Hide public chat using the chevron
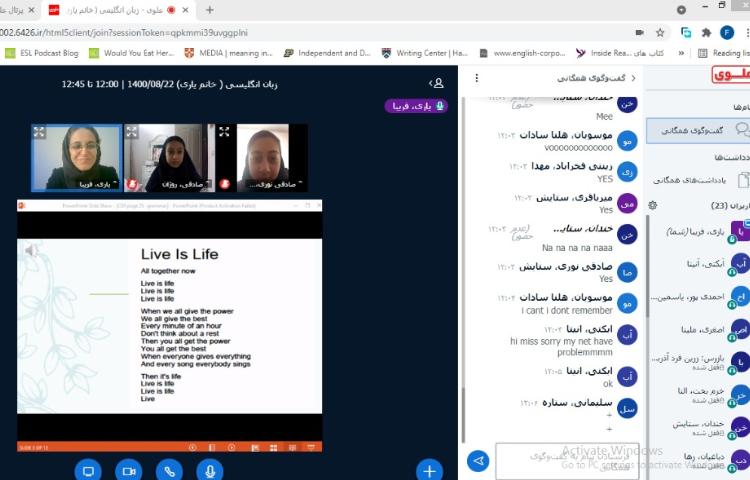Image resolution: width=750 pixels, height=480 pixels. (x=633, y=78)
